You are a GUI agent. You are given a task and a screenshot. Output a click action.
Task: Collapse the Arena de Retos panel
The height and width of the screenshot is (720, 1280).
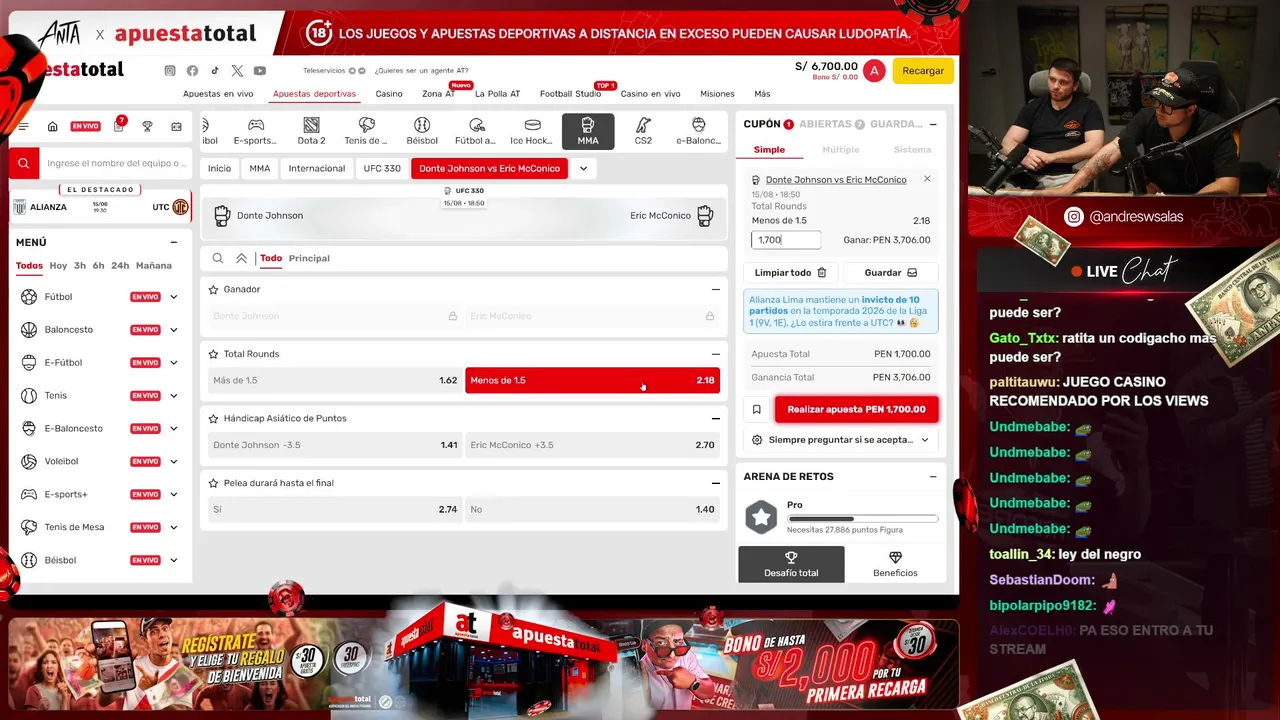coord(933,477)
